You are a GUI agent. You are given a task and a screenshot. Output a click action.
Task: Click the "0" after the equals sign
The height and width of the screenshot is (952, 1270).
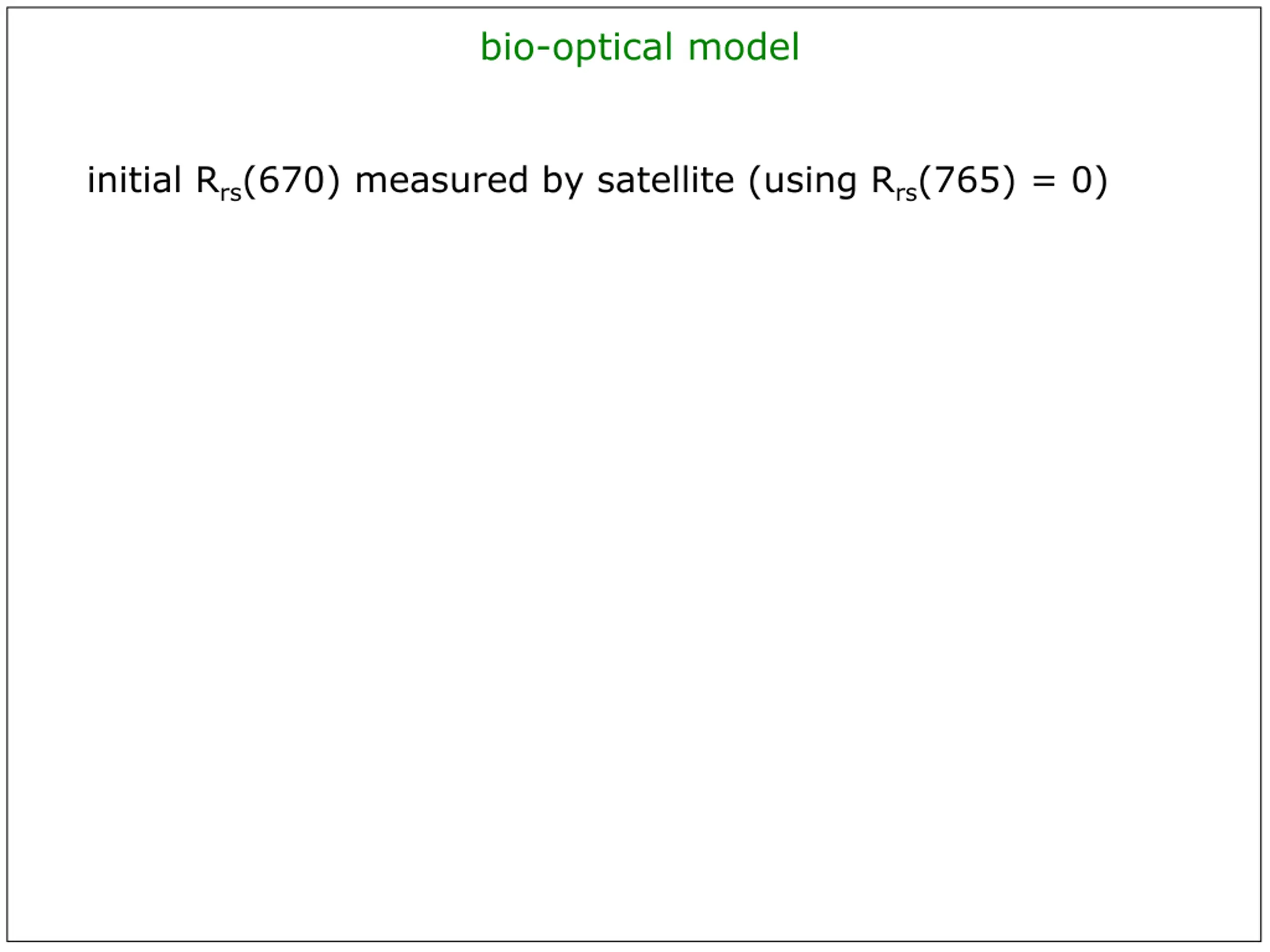(x=1081, y=180)
